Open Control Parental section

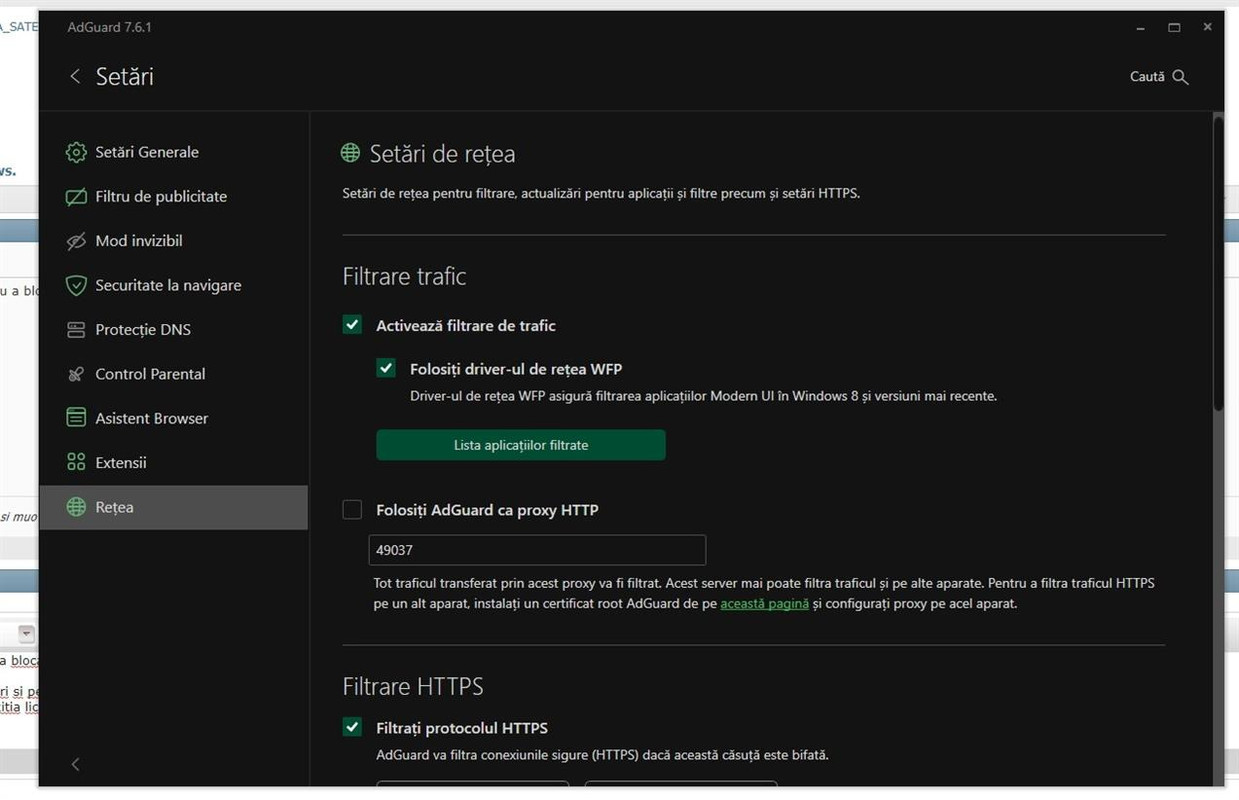174,374
